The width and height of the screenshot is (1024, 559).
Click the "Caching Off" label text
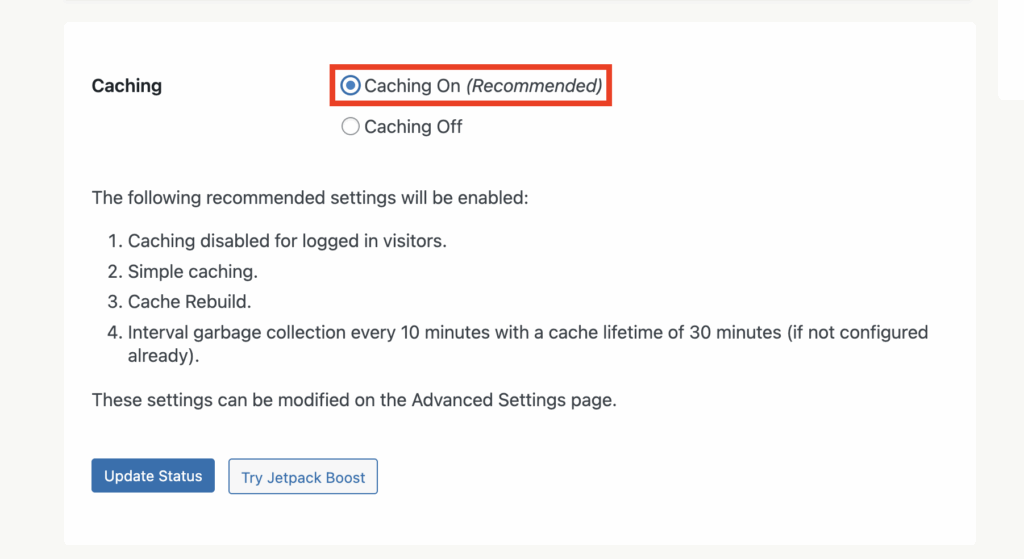coord(413,127)
